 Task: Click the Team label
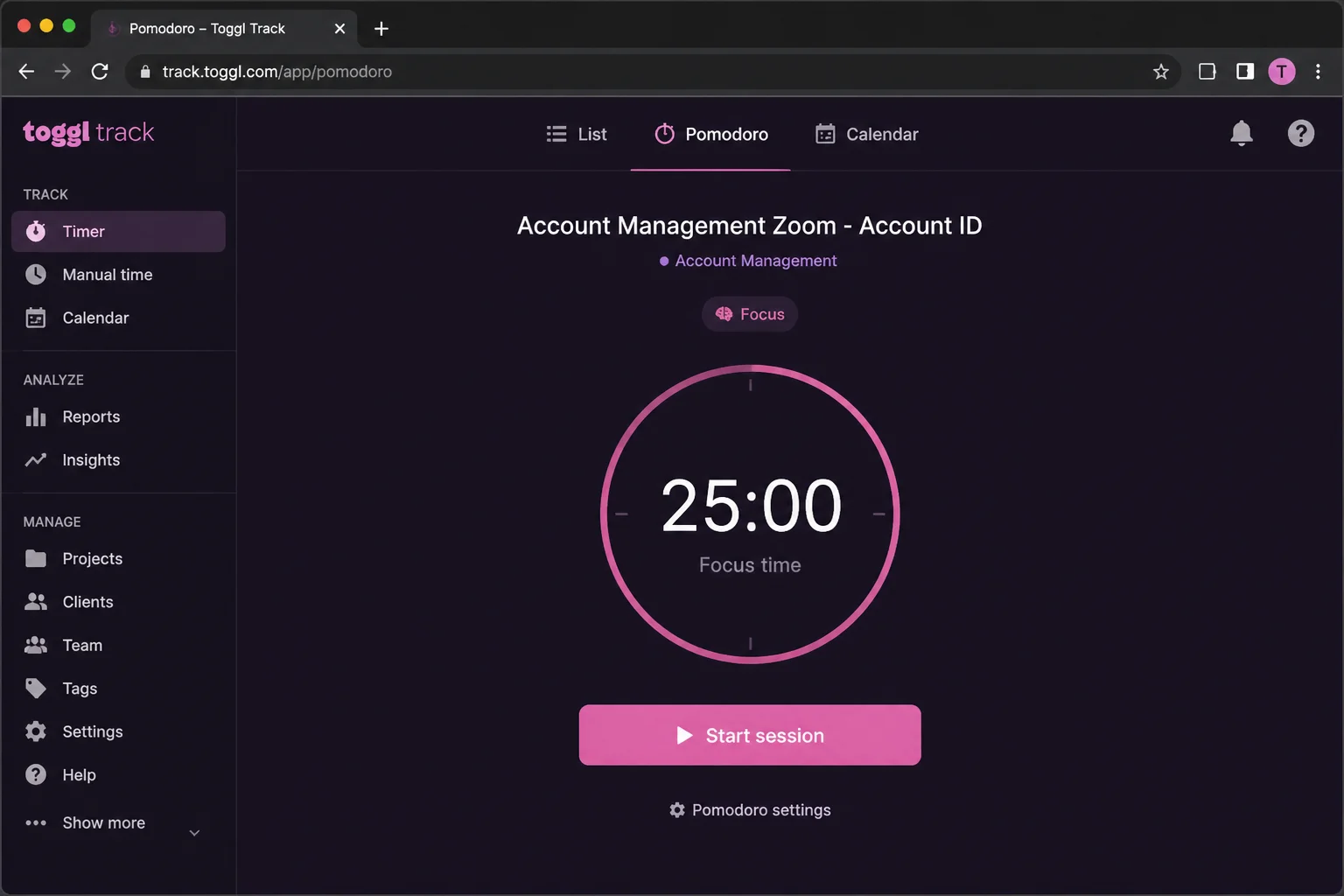tap(82, 645)
